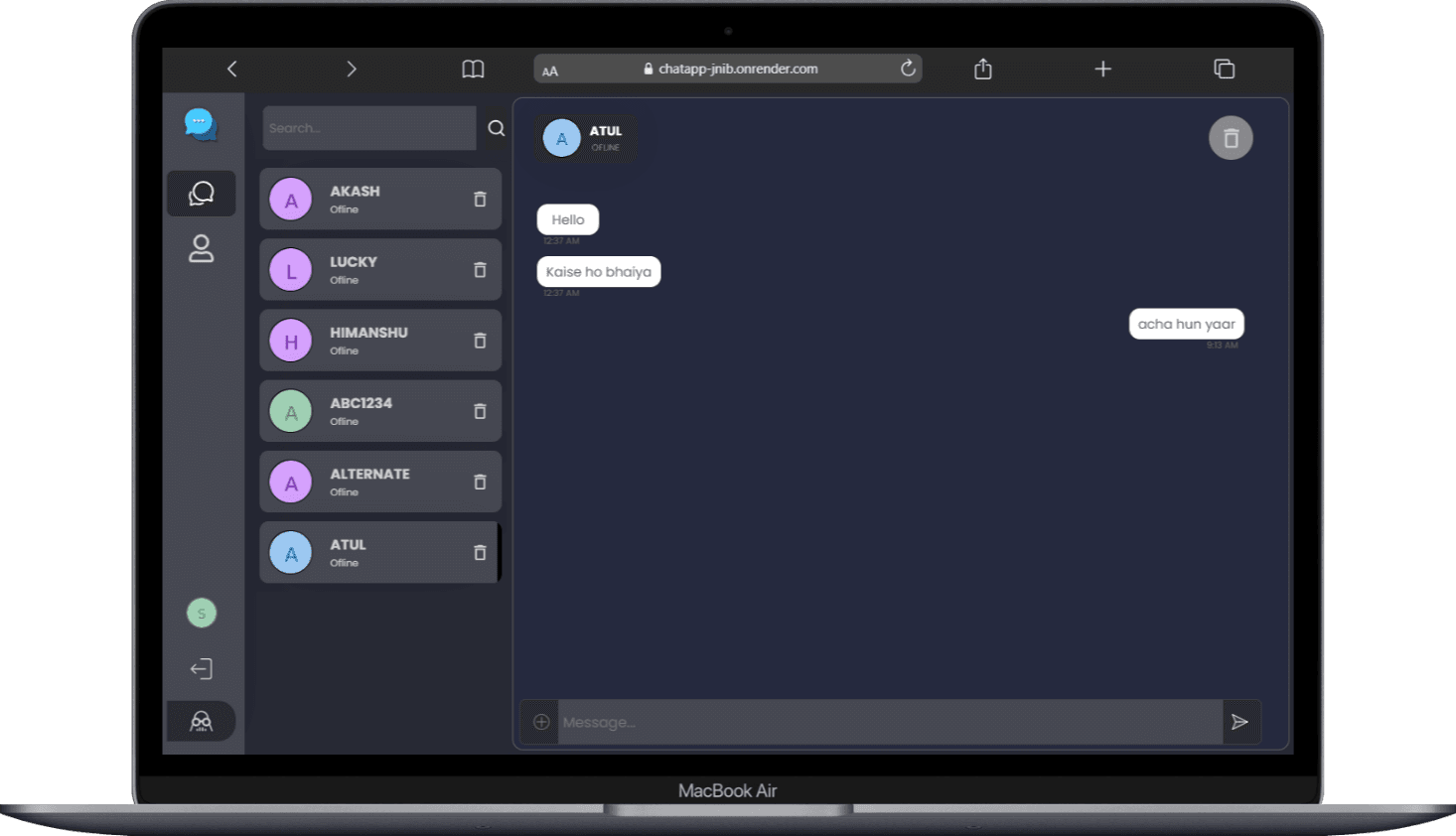Screen dimensions: 1456x836
Task: Open the contacts person icon in sidebar
Action: (202, 248)
